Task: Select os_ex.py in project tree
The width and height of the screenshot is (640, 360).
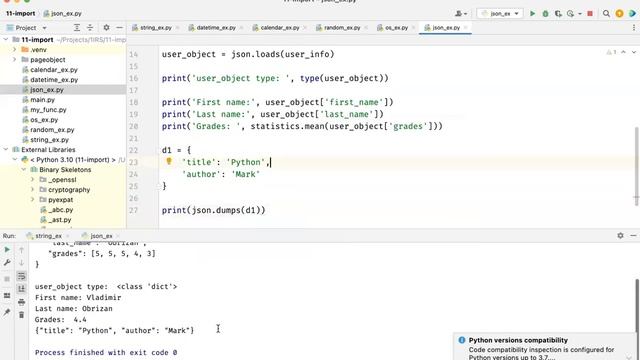Action: point(44,120)
